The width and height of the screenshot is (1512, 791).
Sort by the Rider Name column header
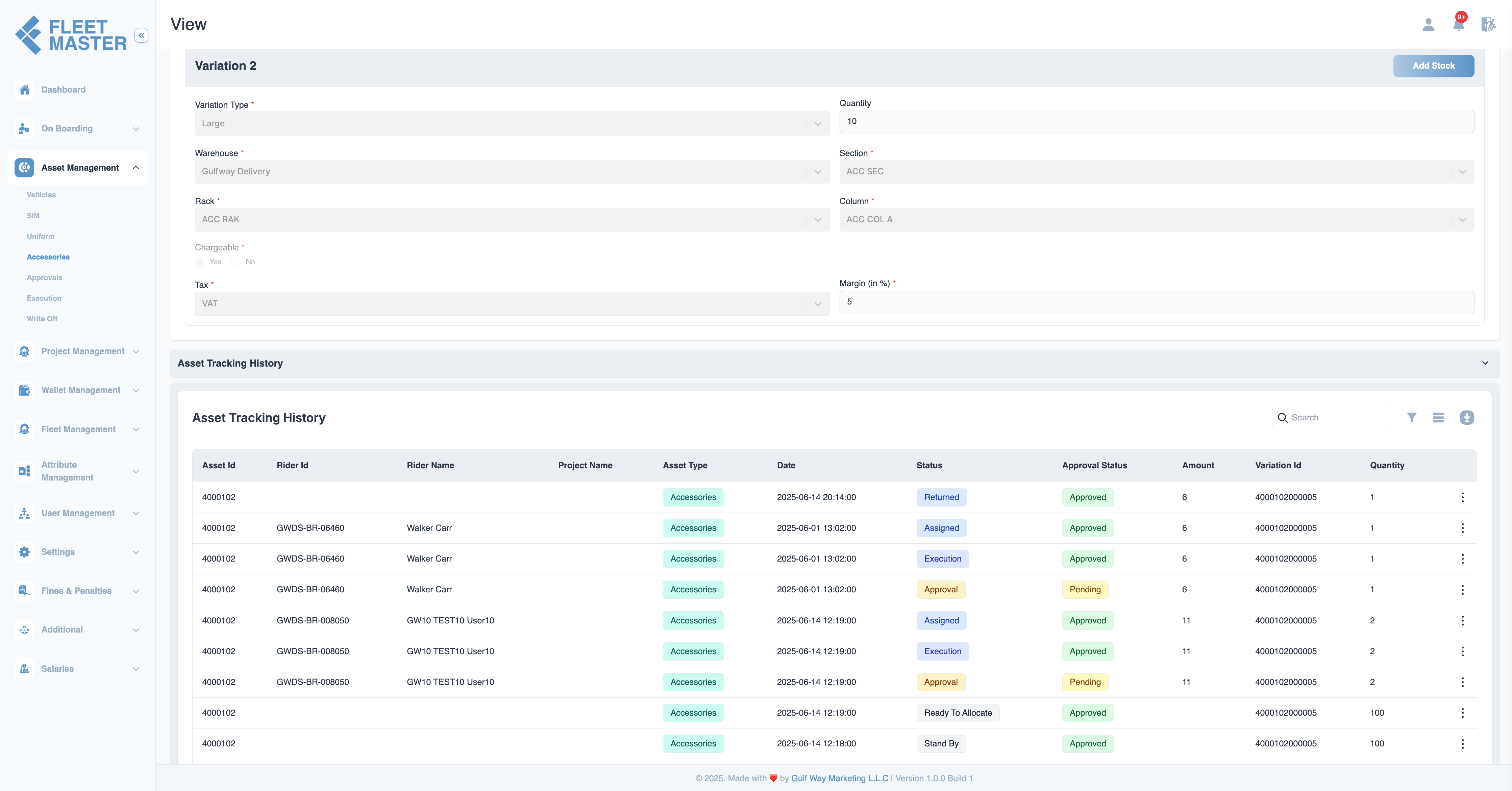tap(430, 465)
